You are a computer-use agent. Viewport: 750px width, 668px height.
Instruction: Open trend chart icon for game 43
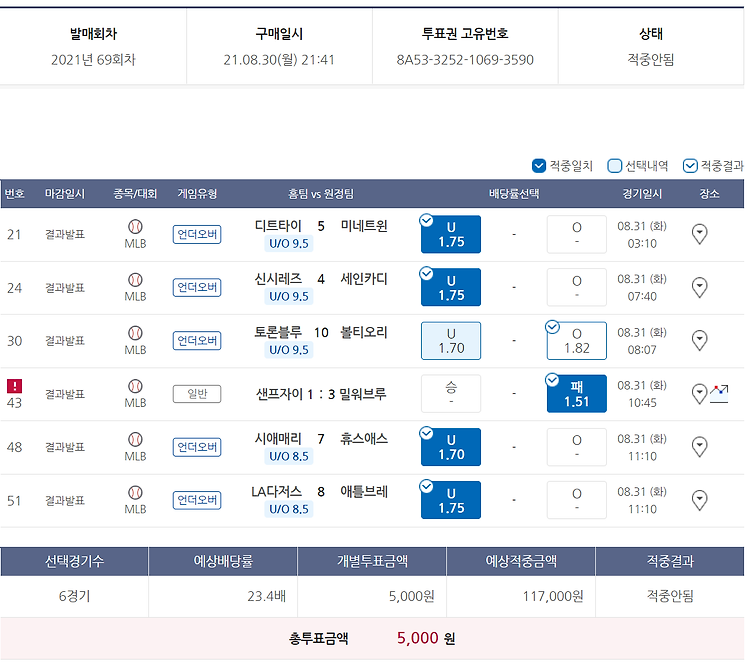click(x=719, y=394)
